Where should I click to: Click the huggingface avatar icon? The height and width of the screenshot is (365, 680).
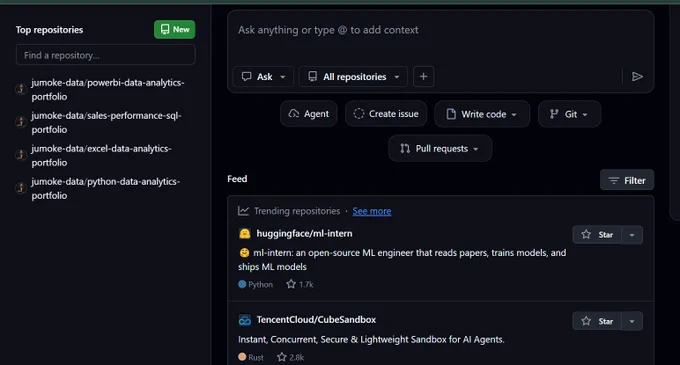245,234
